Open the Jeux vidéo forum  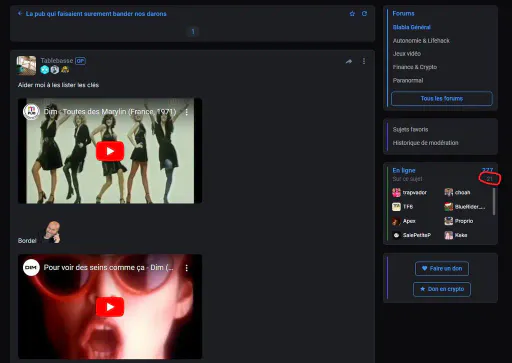[x=407, y=54]
